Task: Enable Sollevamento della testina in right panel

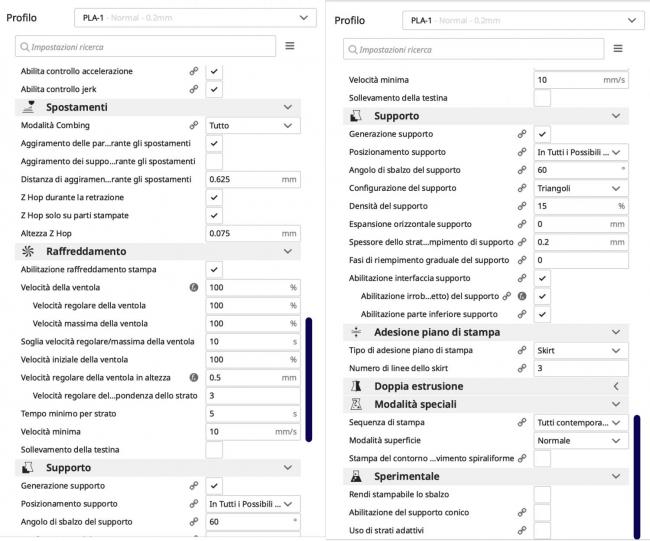Action: tap(542, 97)
